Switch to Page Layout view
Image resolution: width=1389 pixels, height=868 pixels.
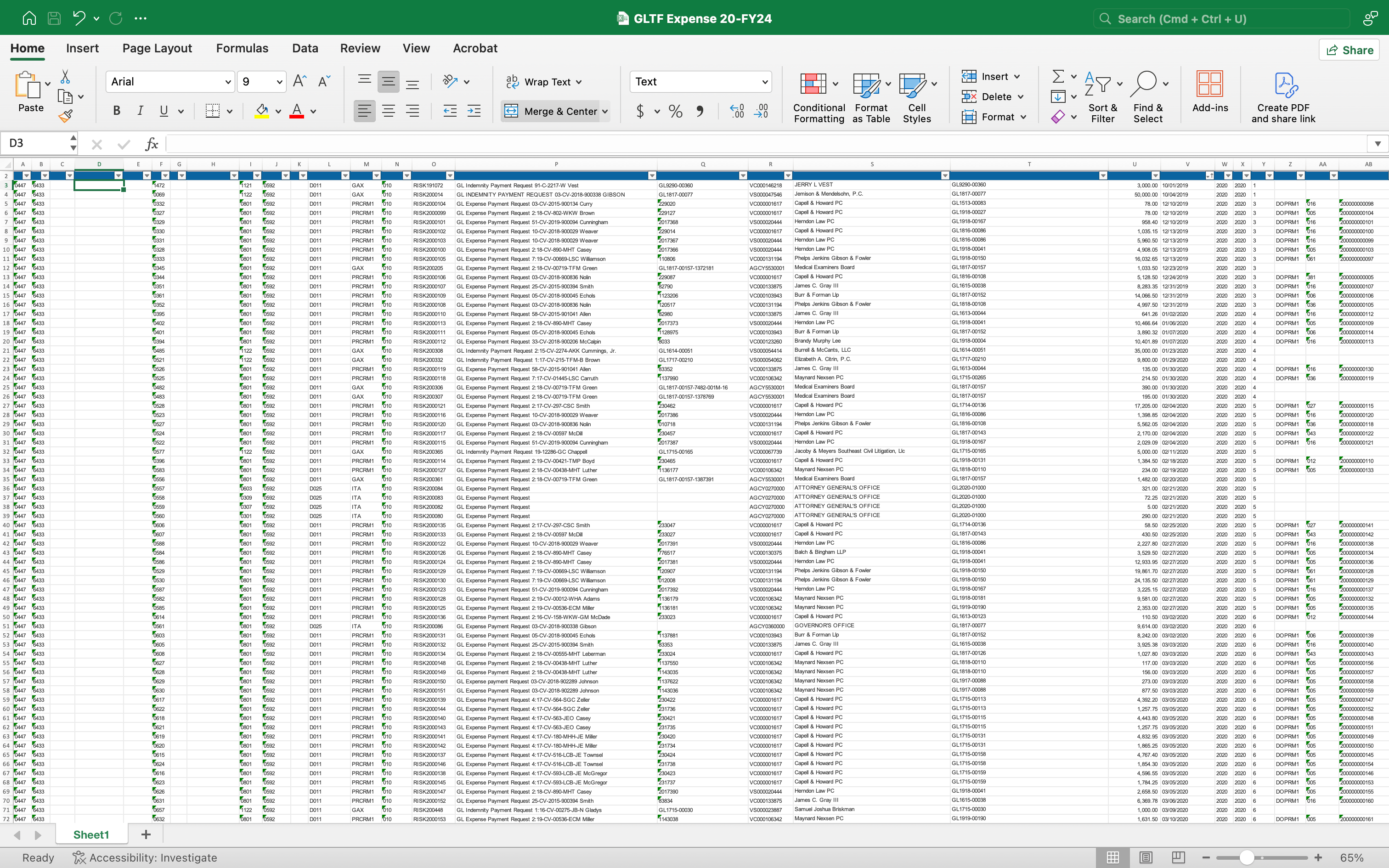1146,858
